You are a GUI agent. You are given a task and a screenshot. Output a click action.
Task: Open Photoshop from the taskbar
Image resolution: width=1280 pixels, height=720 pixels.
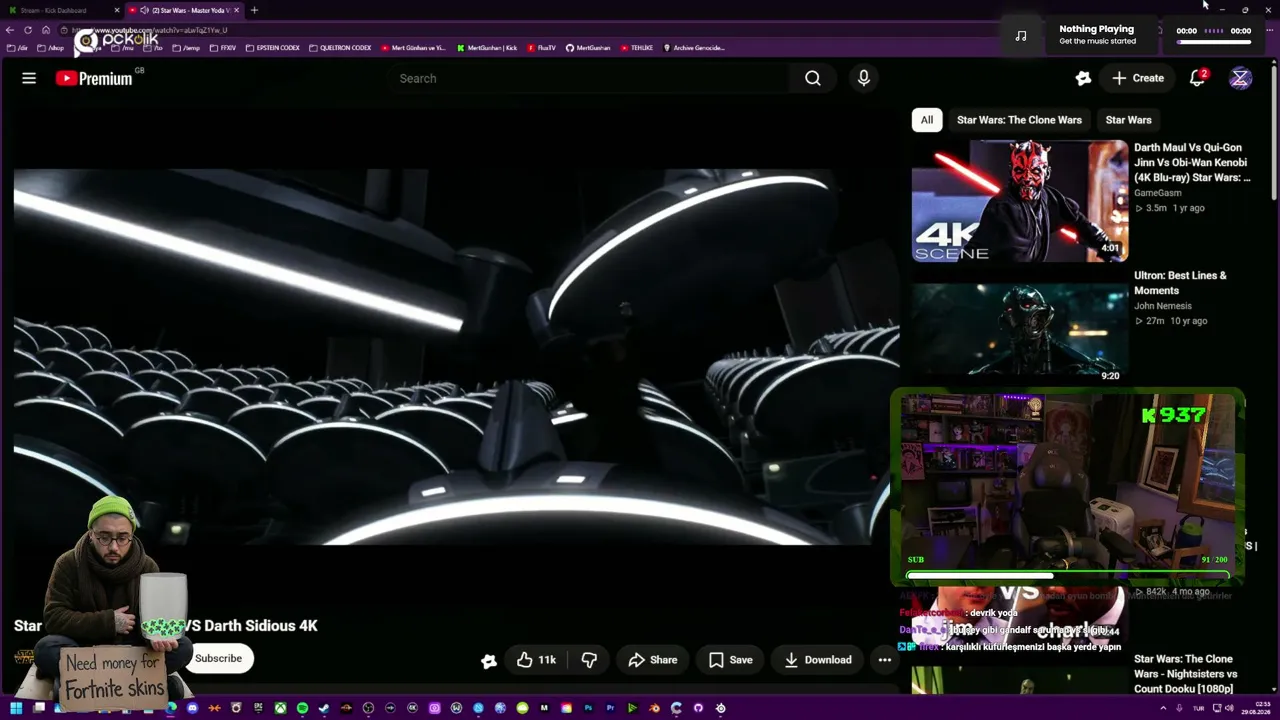click(x=588, y=708)
